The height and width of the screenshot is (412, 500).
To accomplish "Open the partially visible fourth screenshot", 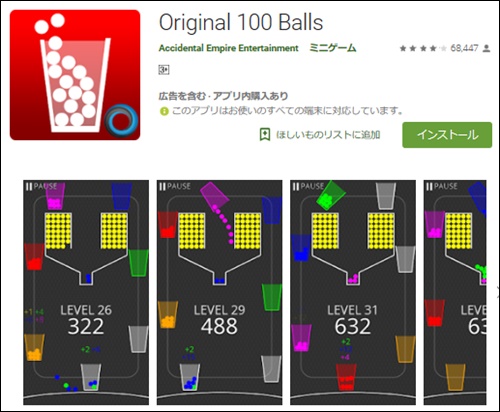I will [455, 293].
